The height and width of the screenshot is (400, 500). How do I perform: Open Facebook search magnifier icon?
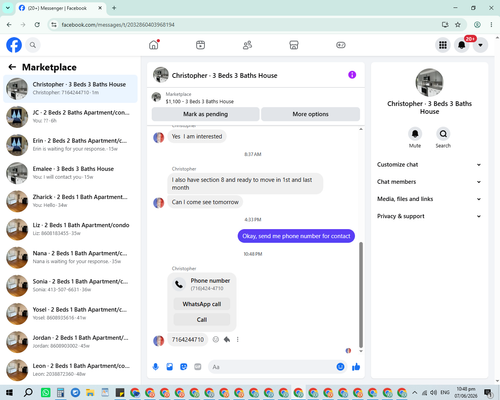[33, 45]
